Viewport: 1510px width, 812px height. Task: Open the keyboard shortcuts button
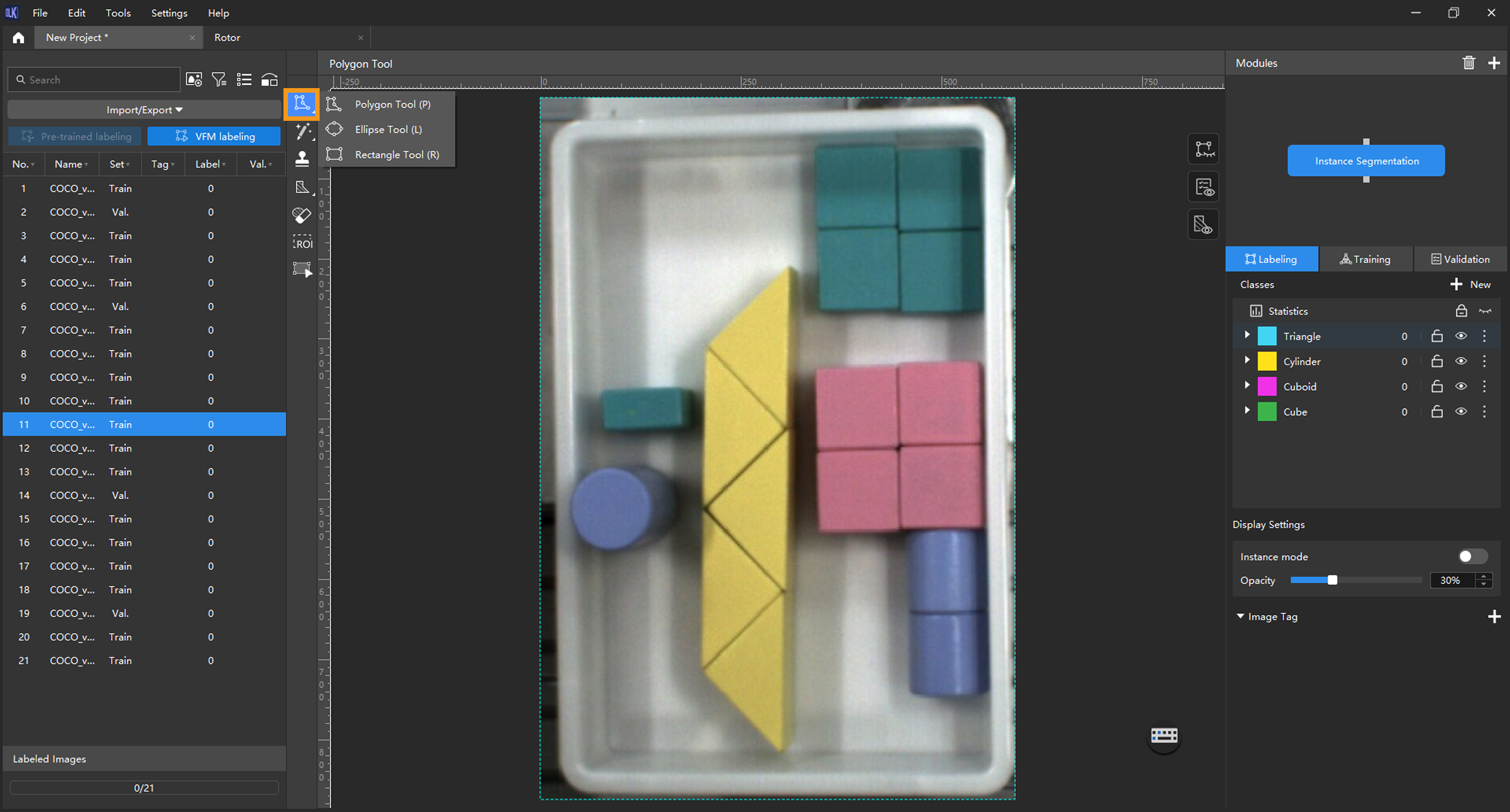coord(1164,735)
